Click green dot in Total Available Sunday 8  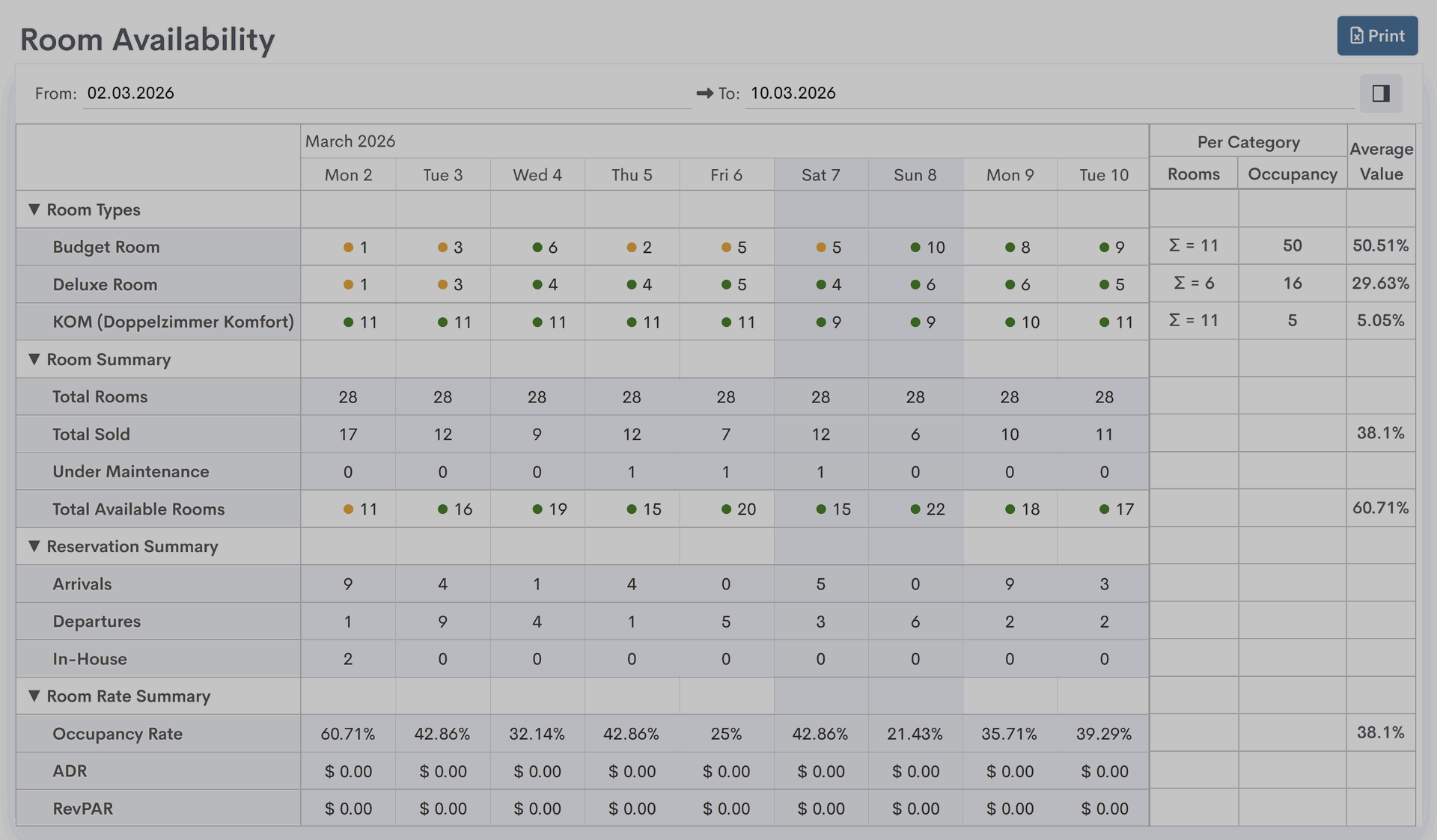[915, 509]
